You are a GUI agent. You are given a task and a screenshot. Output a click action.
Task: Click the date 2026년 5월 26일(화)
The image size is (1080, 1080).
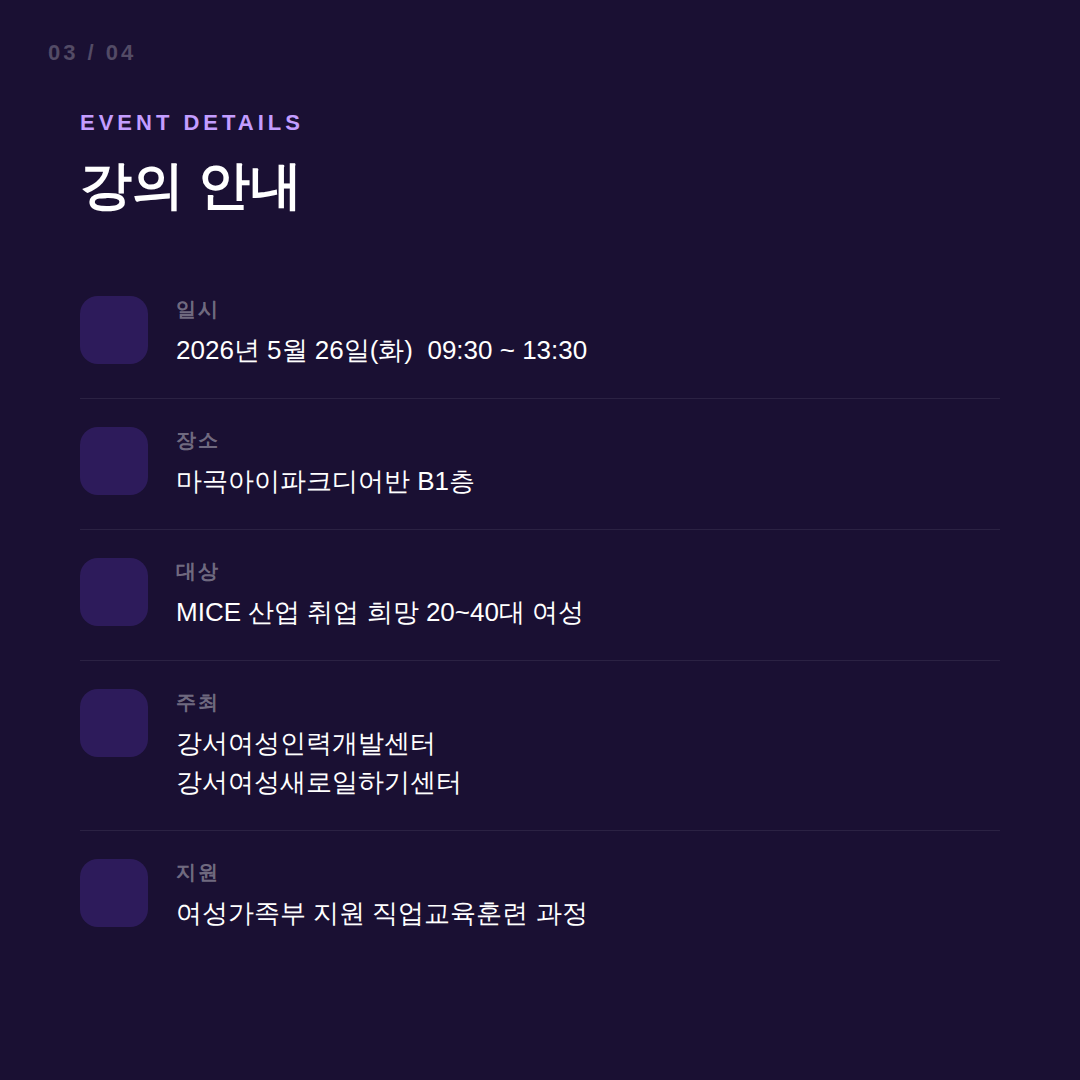coord(294,351)
